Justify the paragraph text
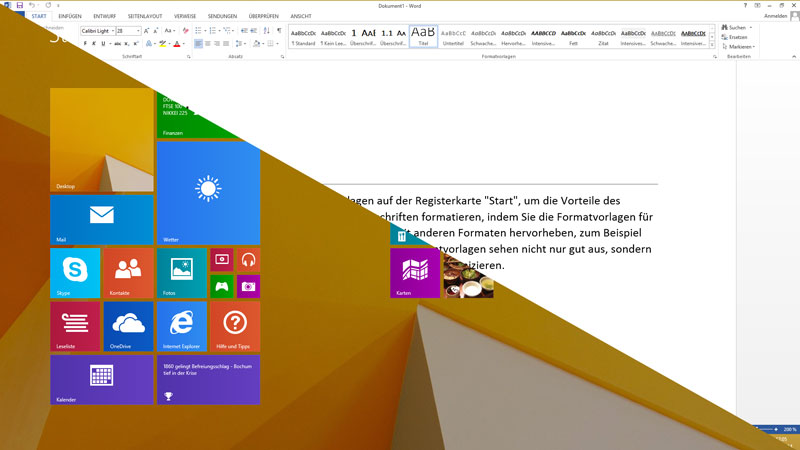800x450 pixels. click(226, 44)
